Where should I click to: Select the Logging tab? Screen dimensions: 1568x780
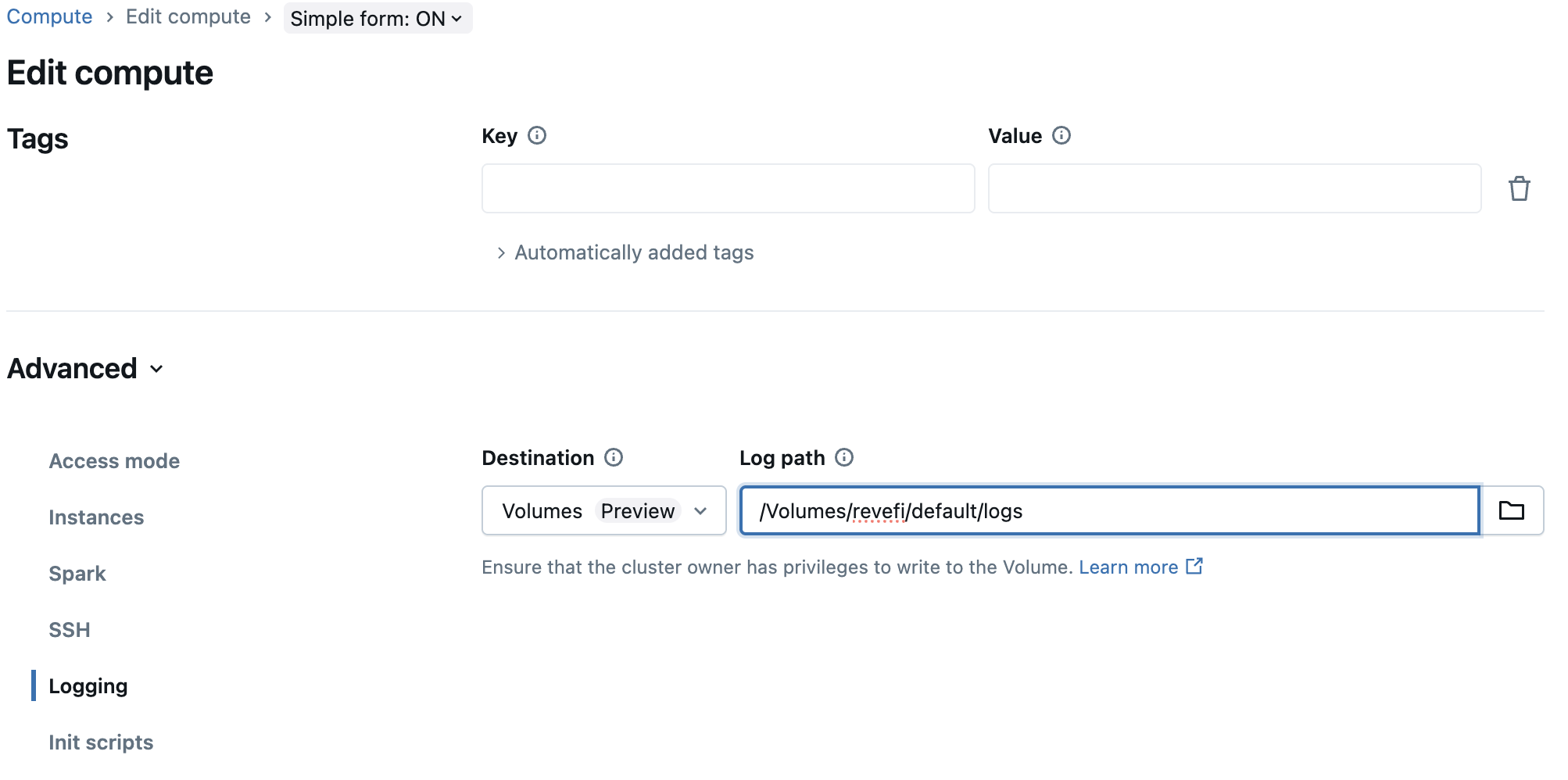tap(88, 686)
